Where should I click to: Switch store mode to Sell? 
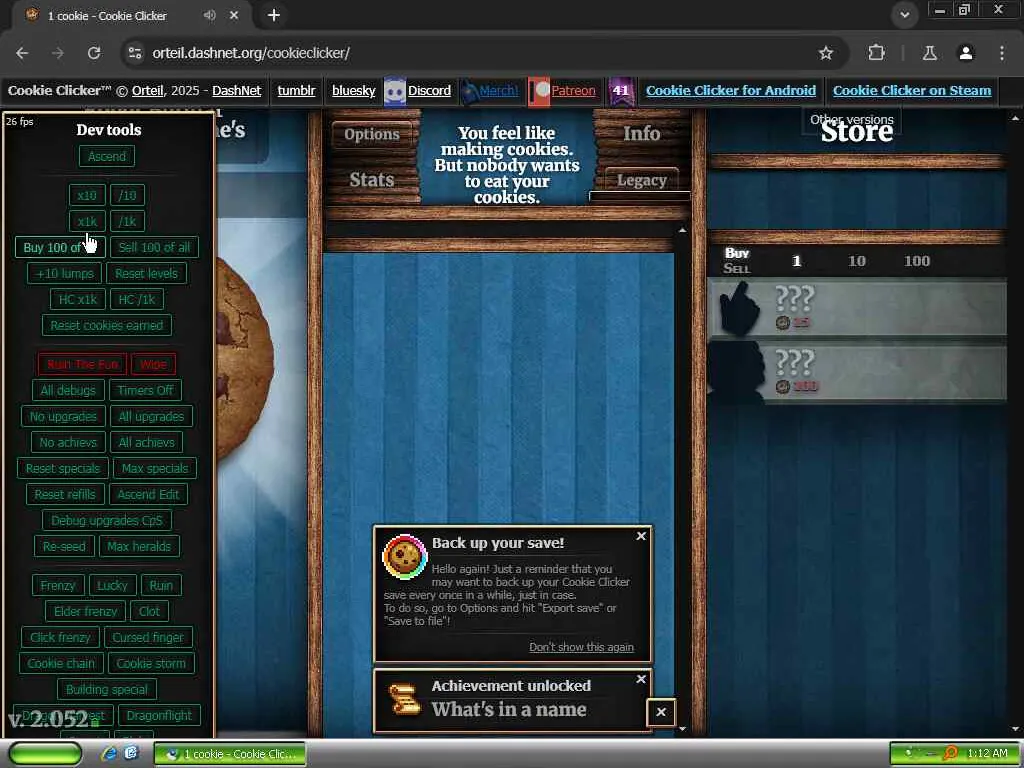(737, 268)
